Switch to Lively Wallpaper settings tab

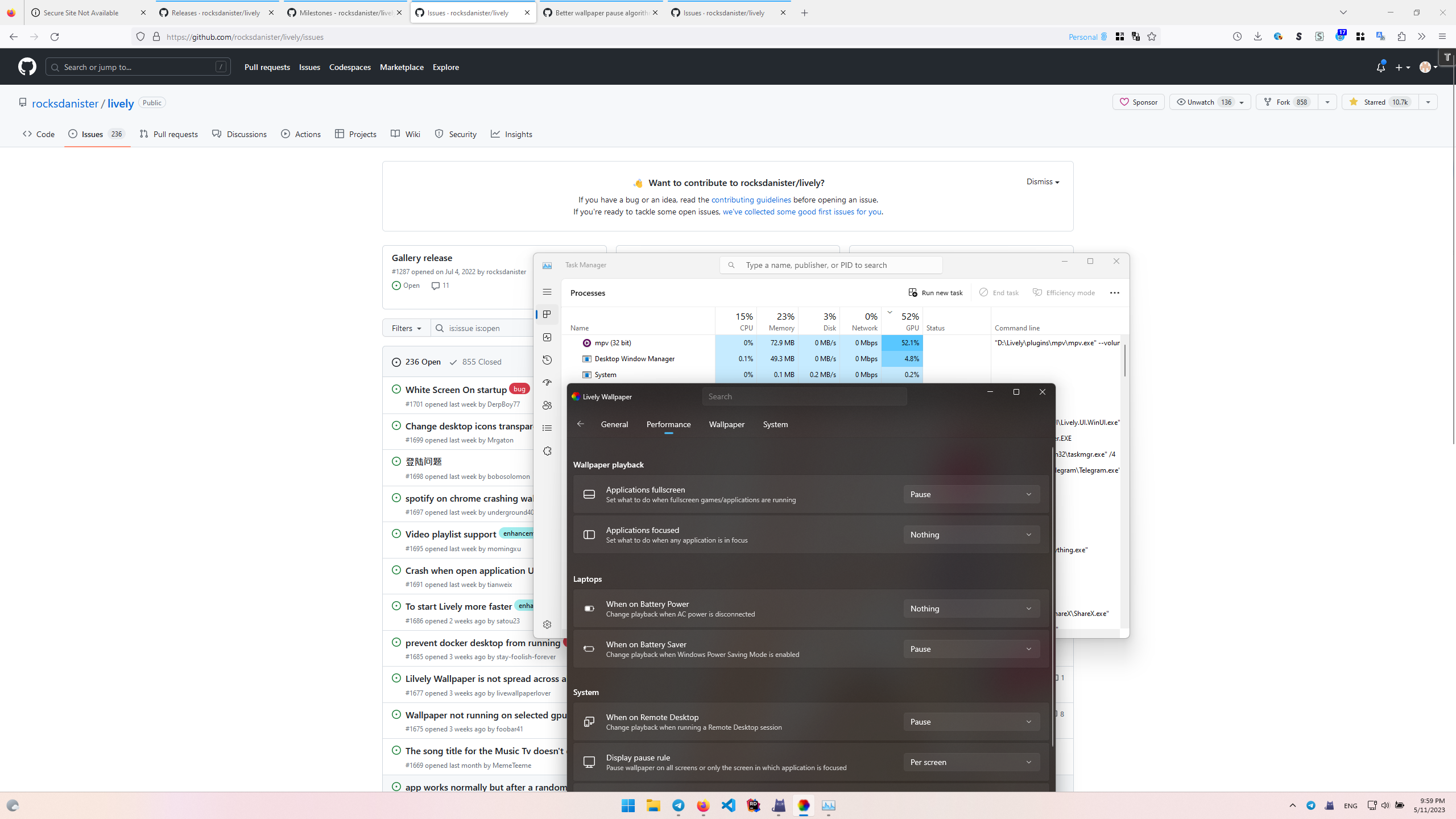point(726,424)
